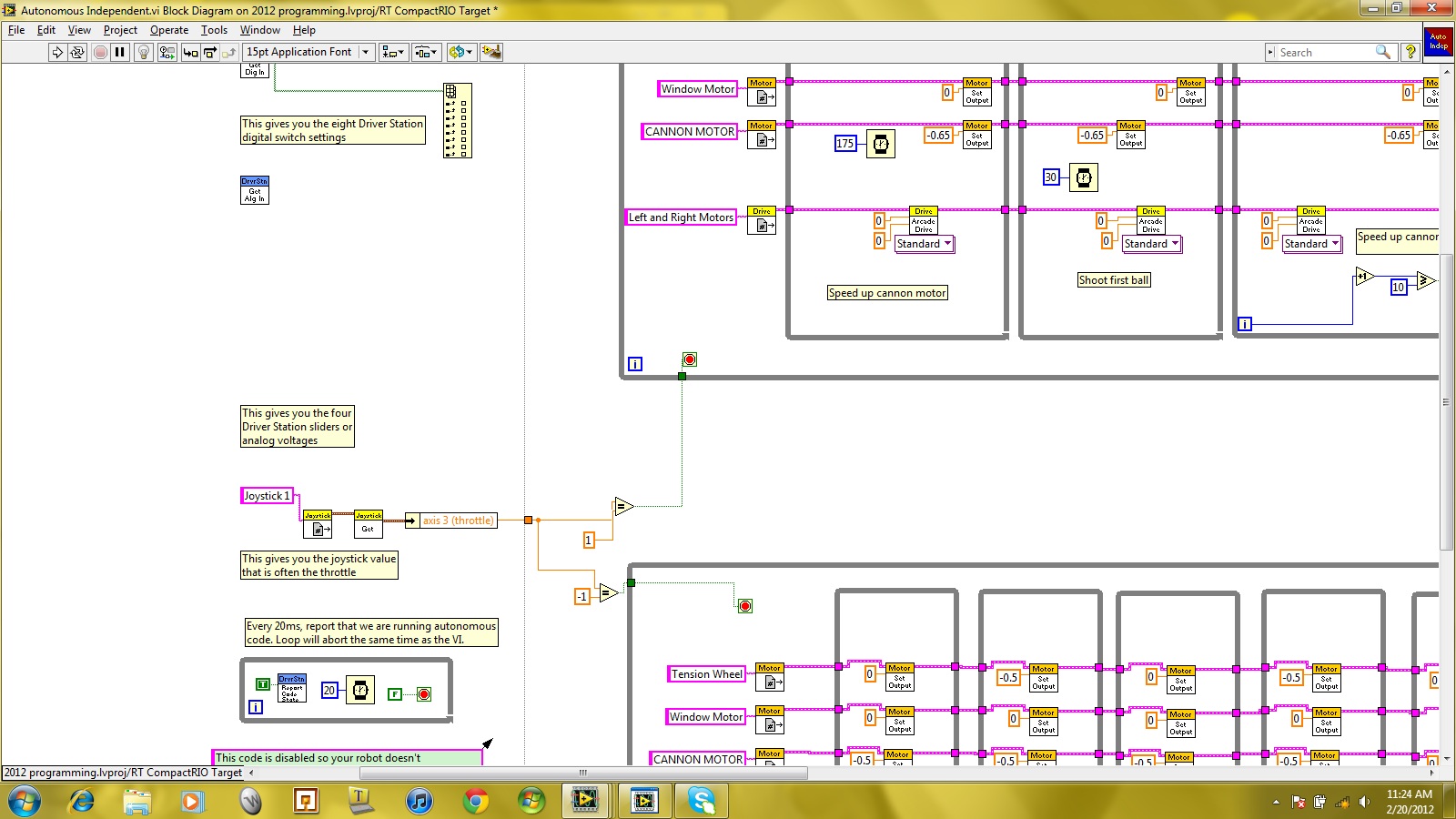Click the Step Over button

pos(209,52)
